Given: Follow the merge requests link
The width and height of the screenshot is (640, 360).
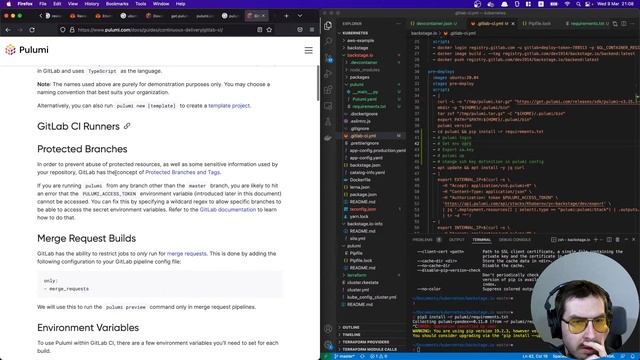Looking at the screenshot, I should (187, 253).
